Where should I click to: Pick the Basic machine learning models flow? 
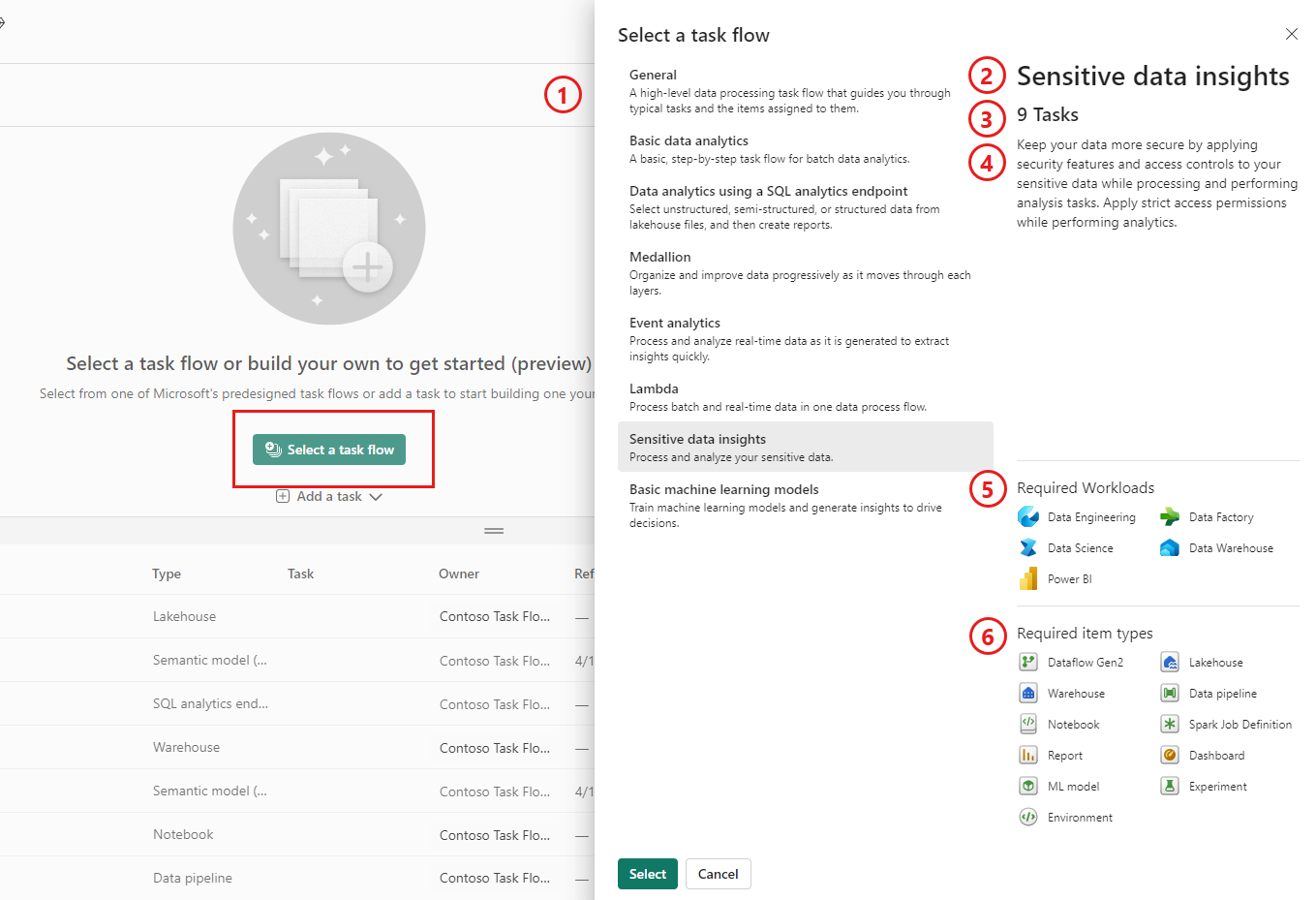point(806,506)
